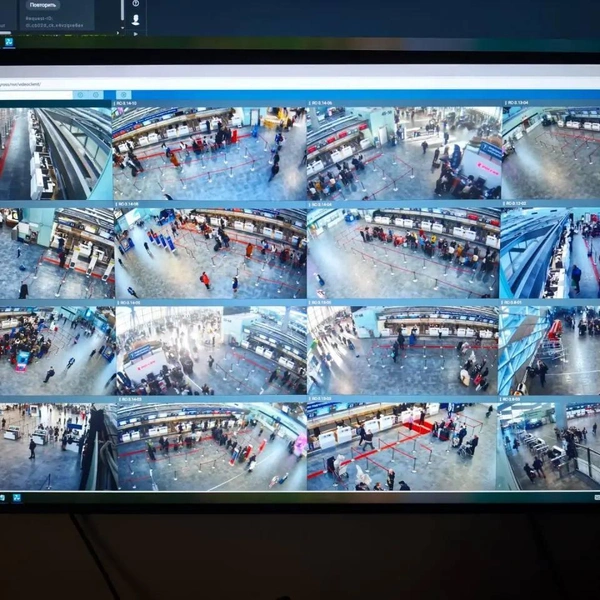Open feed 14-10 with check-in counters and queue barriers
The width and height of the screenshot is (600, 600).
click(209, 153)
